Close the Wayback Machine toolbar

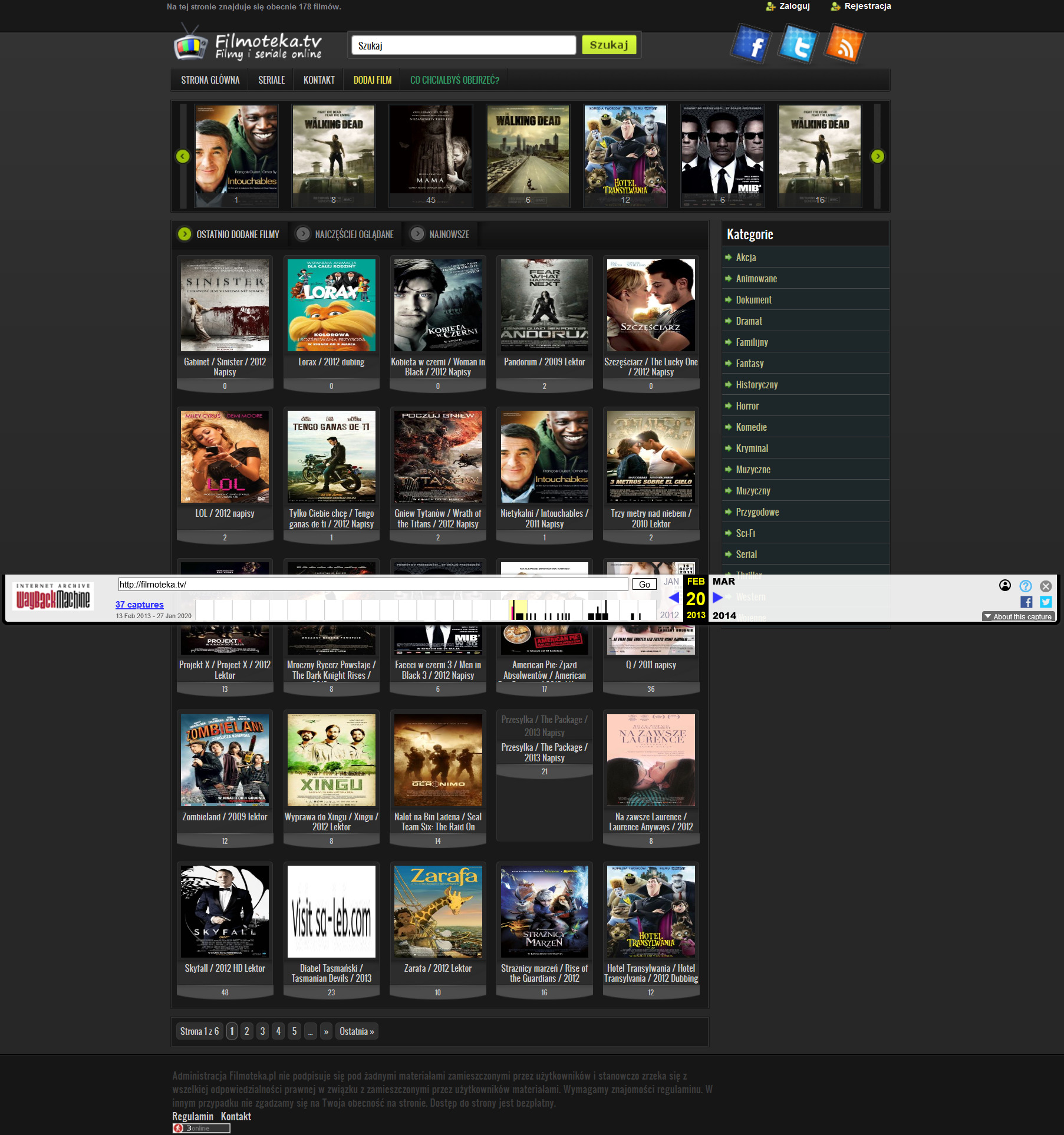pyautogui.click(x=1046, y=586)
